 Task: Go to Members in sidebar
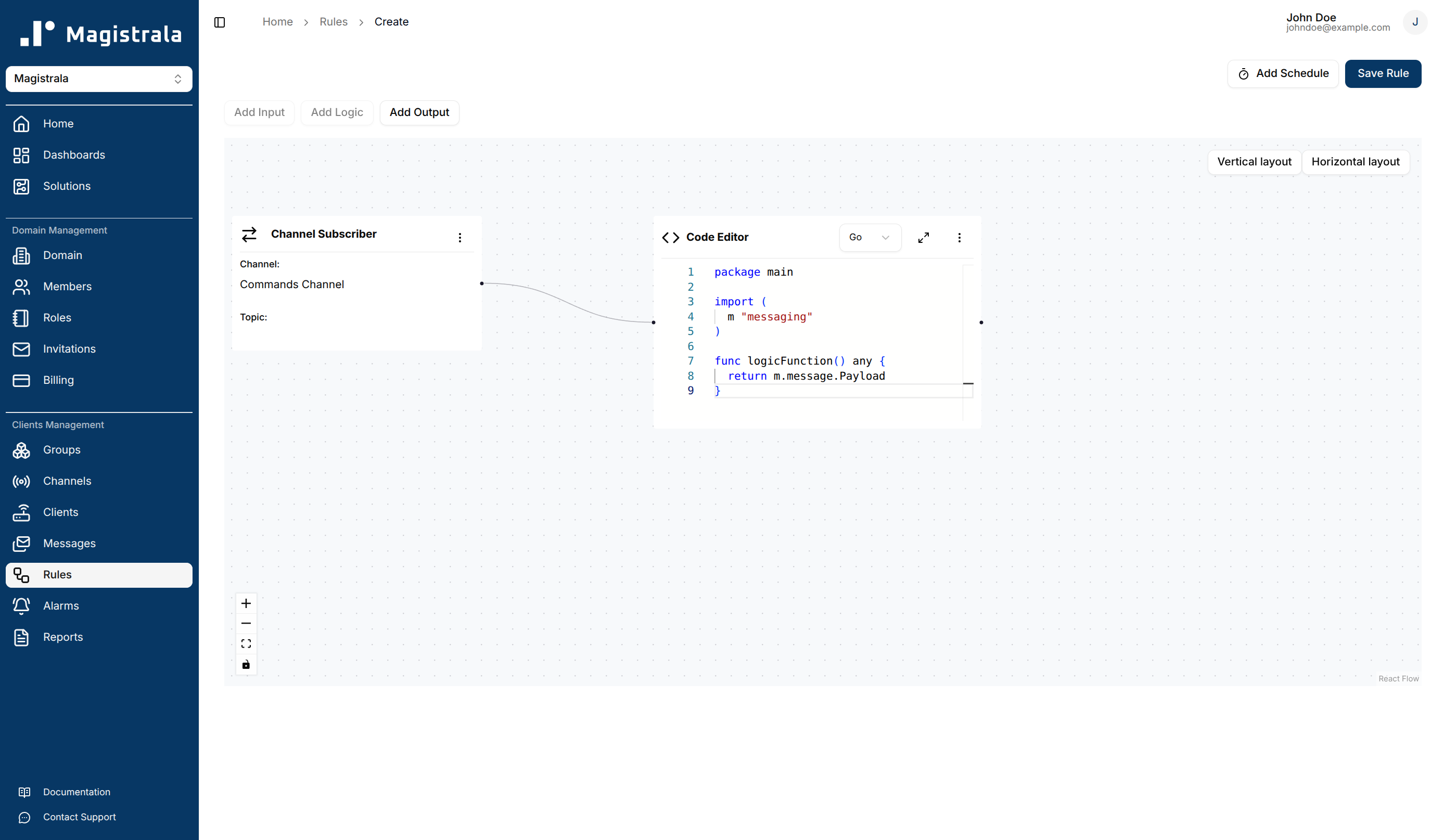[x=99, y=287]
